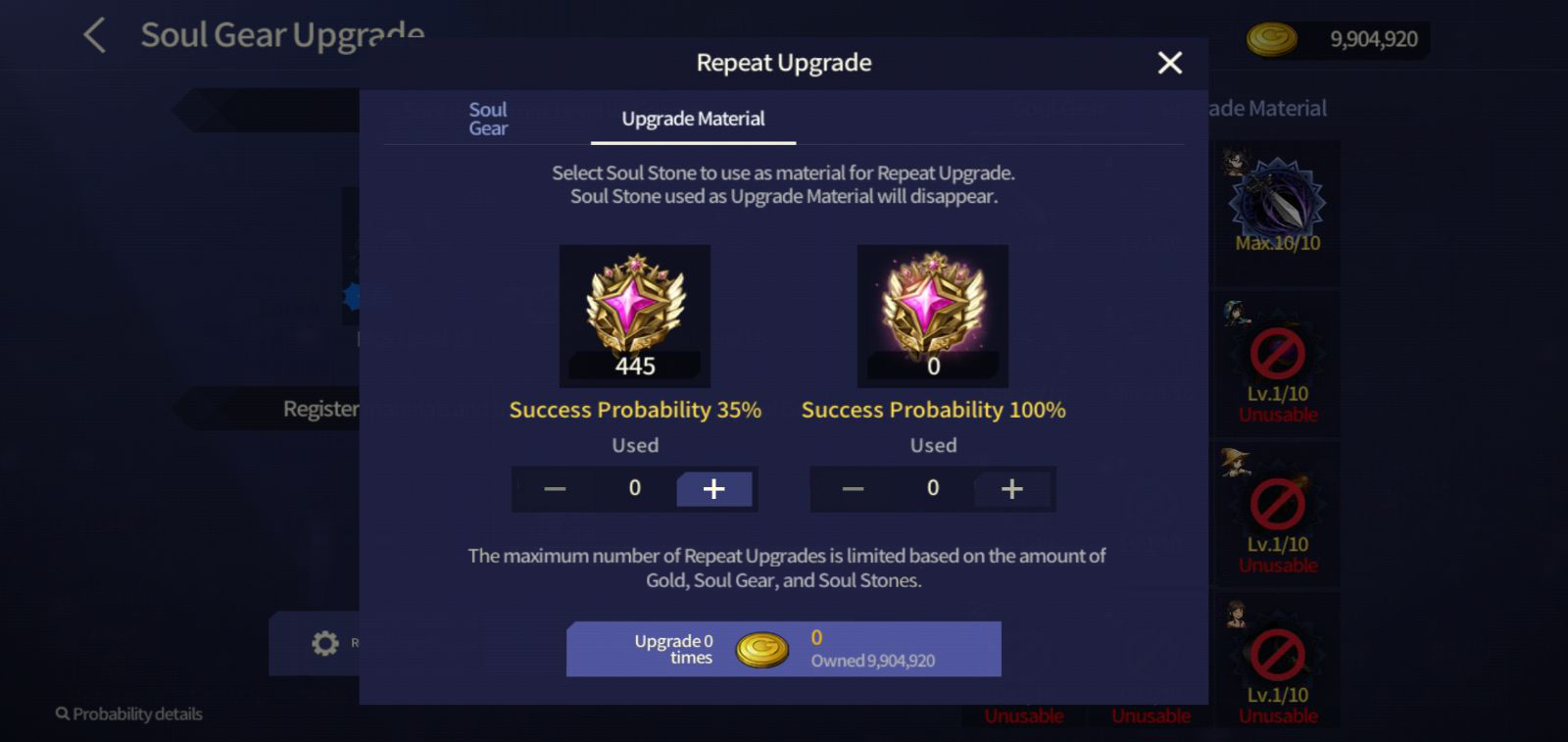
Task: Close the Repeat Upgrade dialog
Action: point(1170,63)
